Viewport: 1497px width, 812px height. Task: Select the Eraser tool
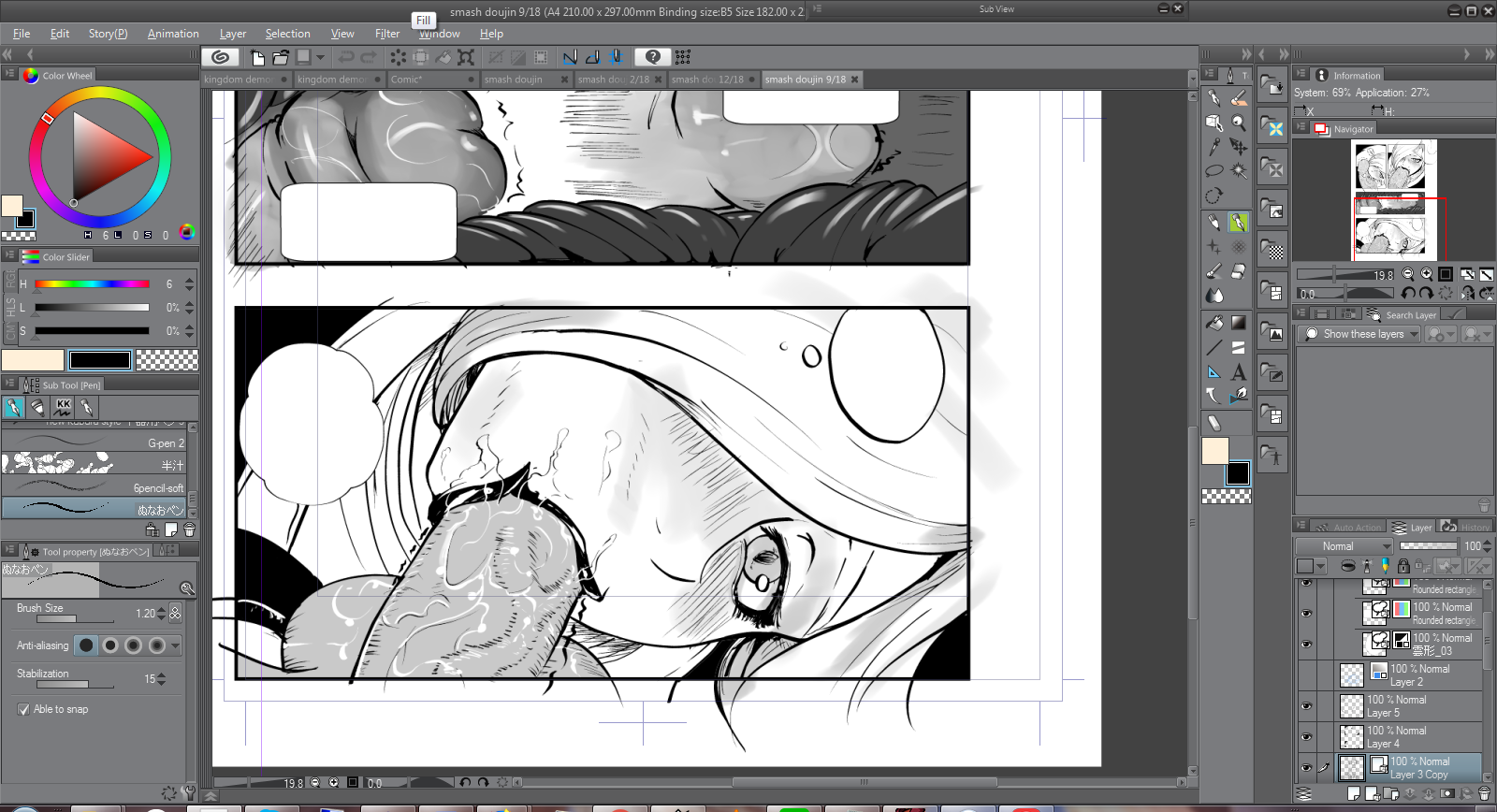tap(1238, 271)
